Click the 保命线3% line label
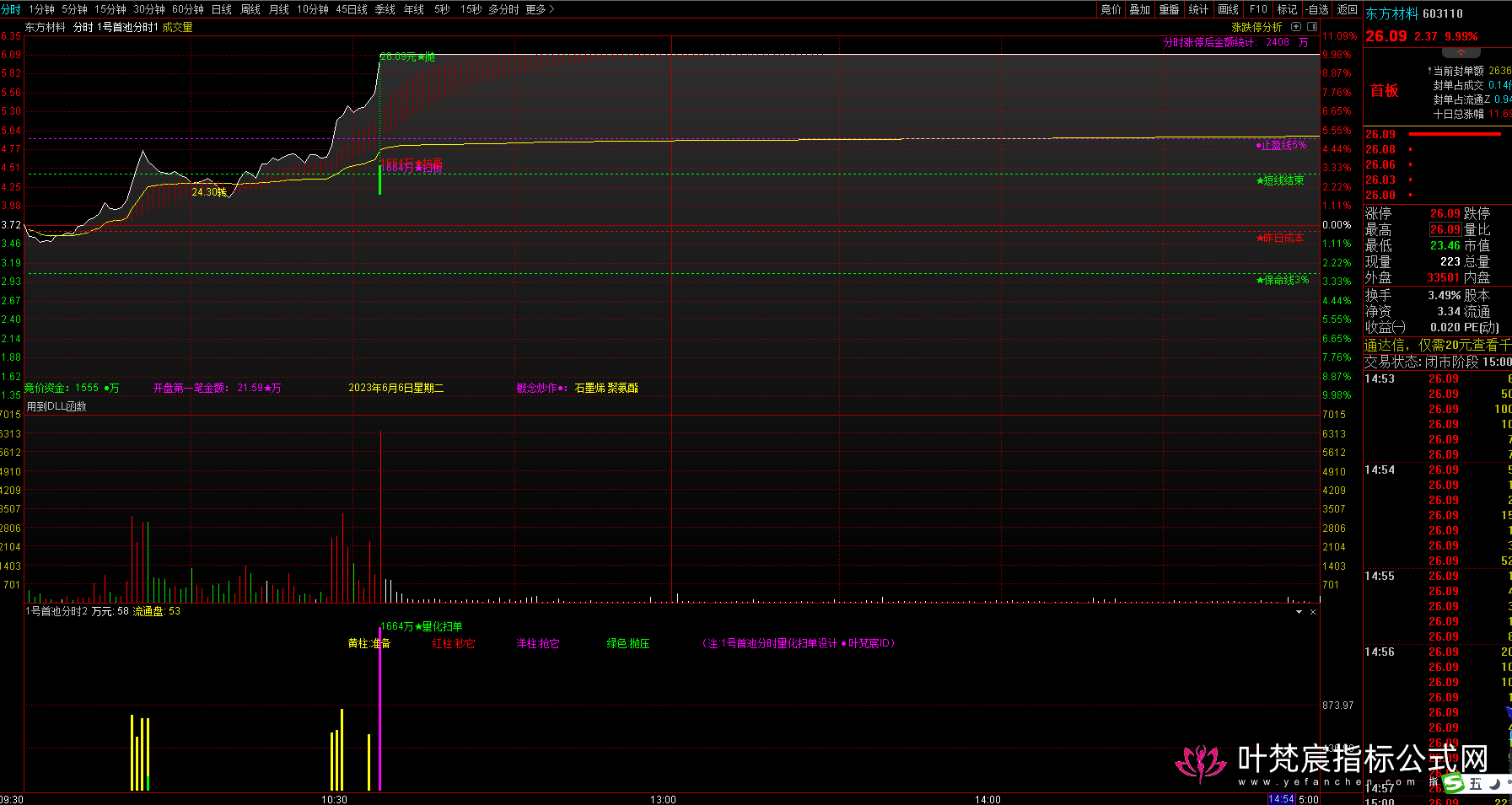This screenshot has height=805, width=1512. coord(1282,280)
